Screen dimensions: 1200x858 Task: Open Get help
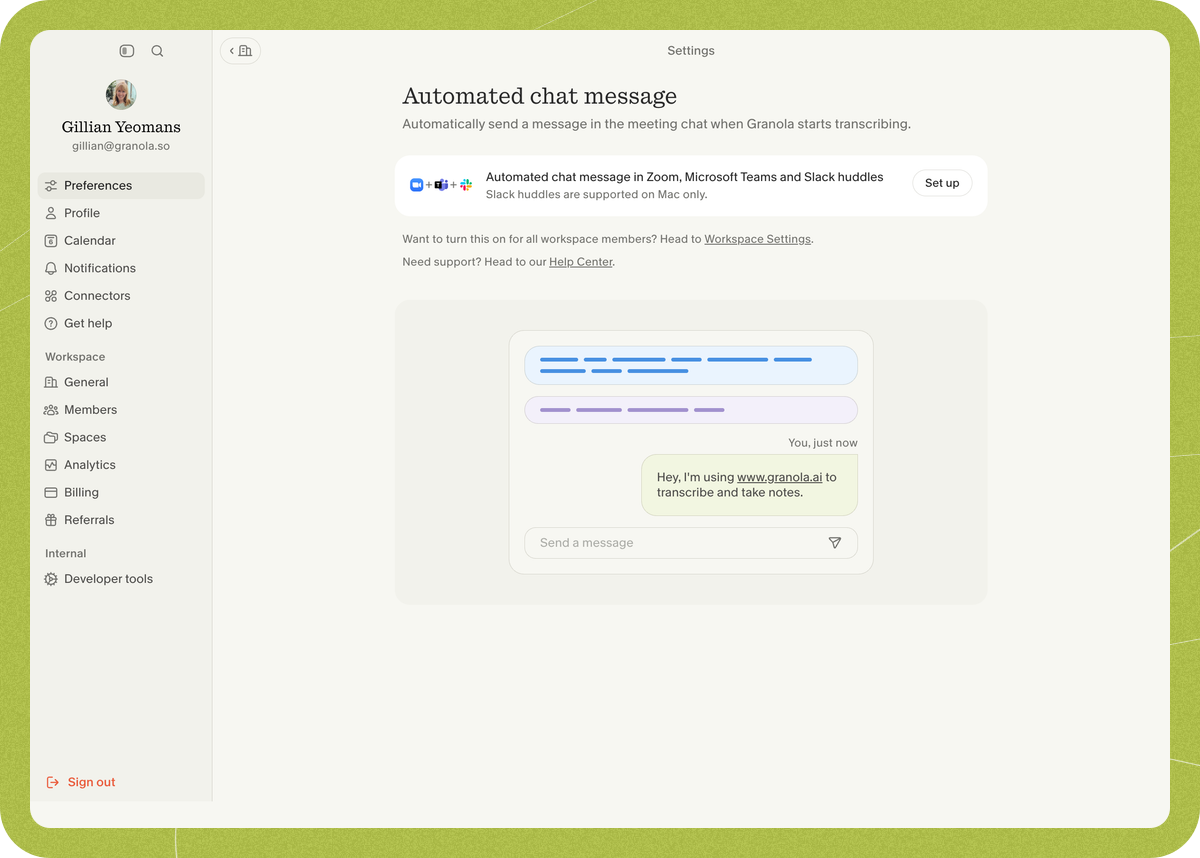(121, 324)
